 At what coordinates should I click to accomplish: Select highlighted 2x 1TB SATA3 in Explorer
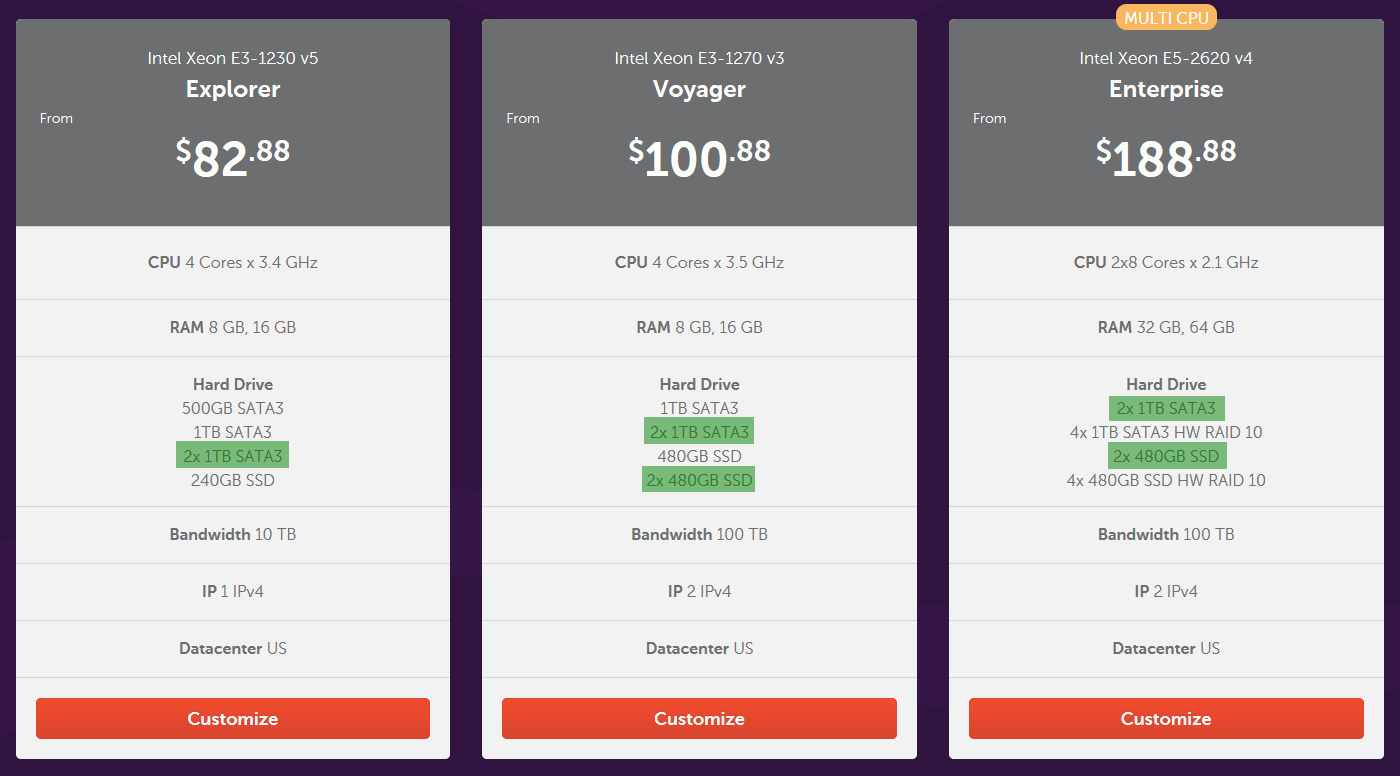coord(233,456)
